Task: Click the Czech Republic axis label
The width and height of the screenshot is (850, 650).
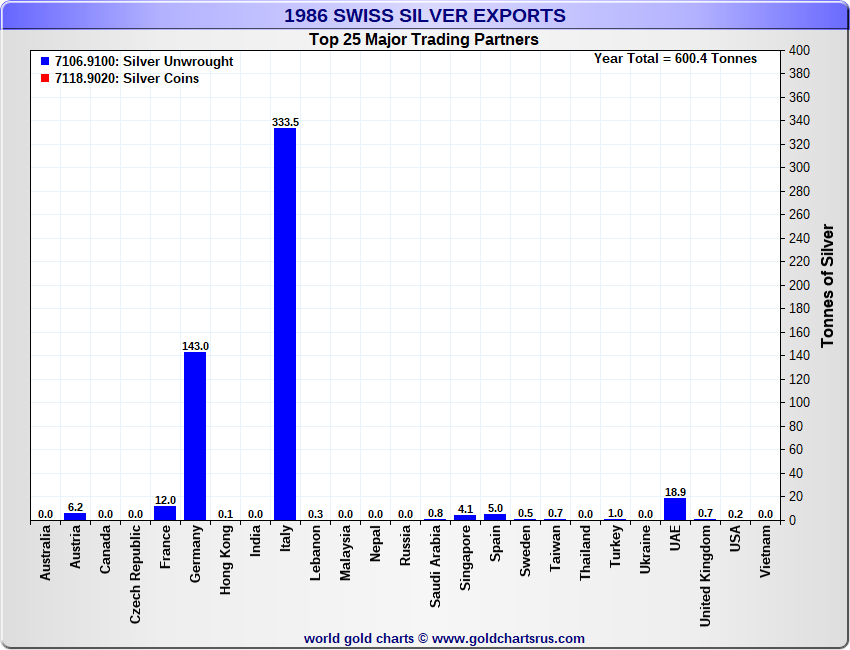Action: point(135,574)
